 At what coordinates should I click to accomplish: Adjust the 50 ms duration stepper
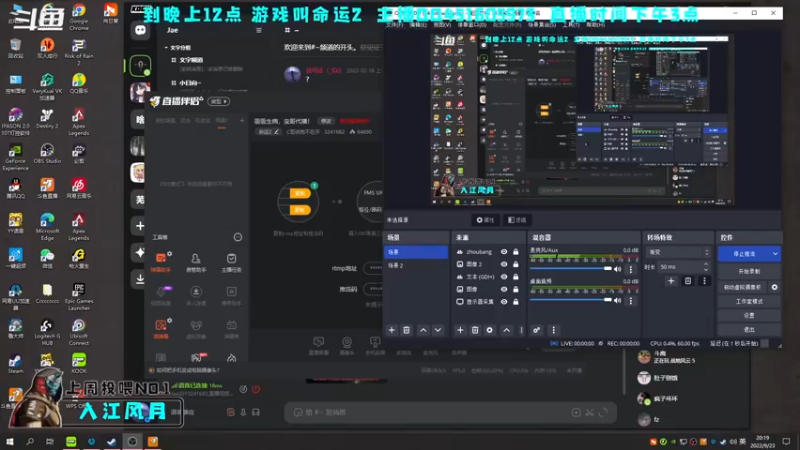[706, 267]
